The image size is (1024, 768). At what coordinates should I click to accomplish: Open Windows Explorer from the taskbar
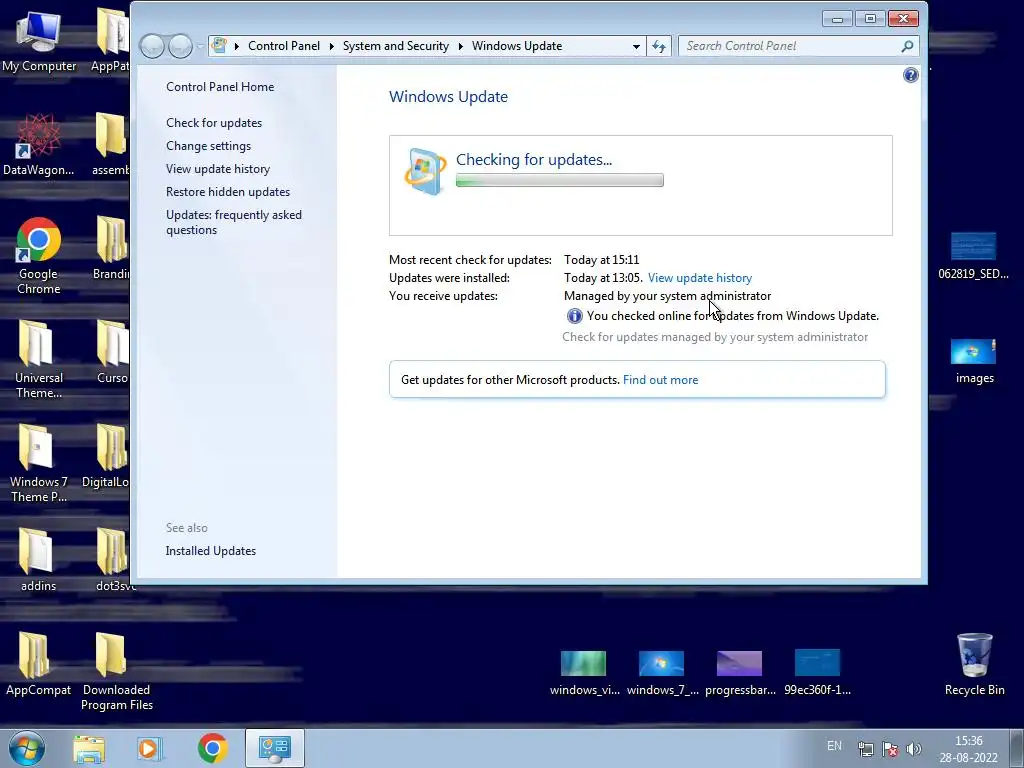(89, 748)
